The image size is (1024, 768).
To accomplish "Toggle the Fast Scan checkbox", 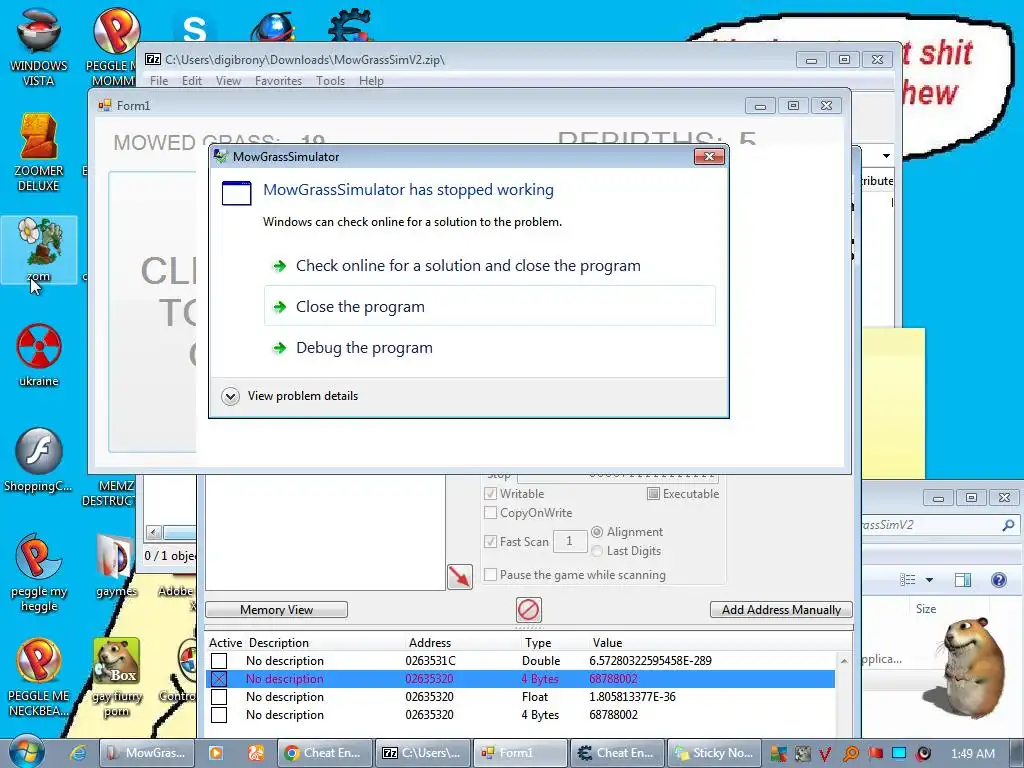I will point(490,541).
